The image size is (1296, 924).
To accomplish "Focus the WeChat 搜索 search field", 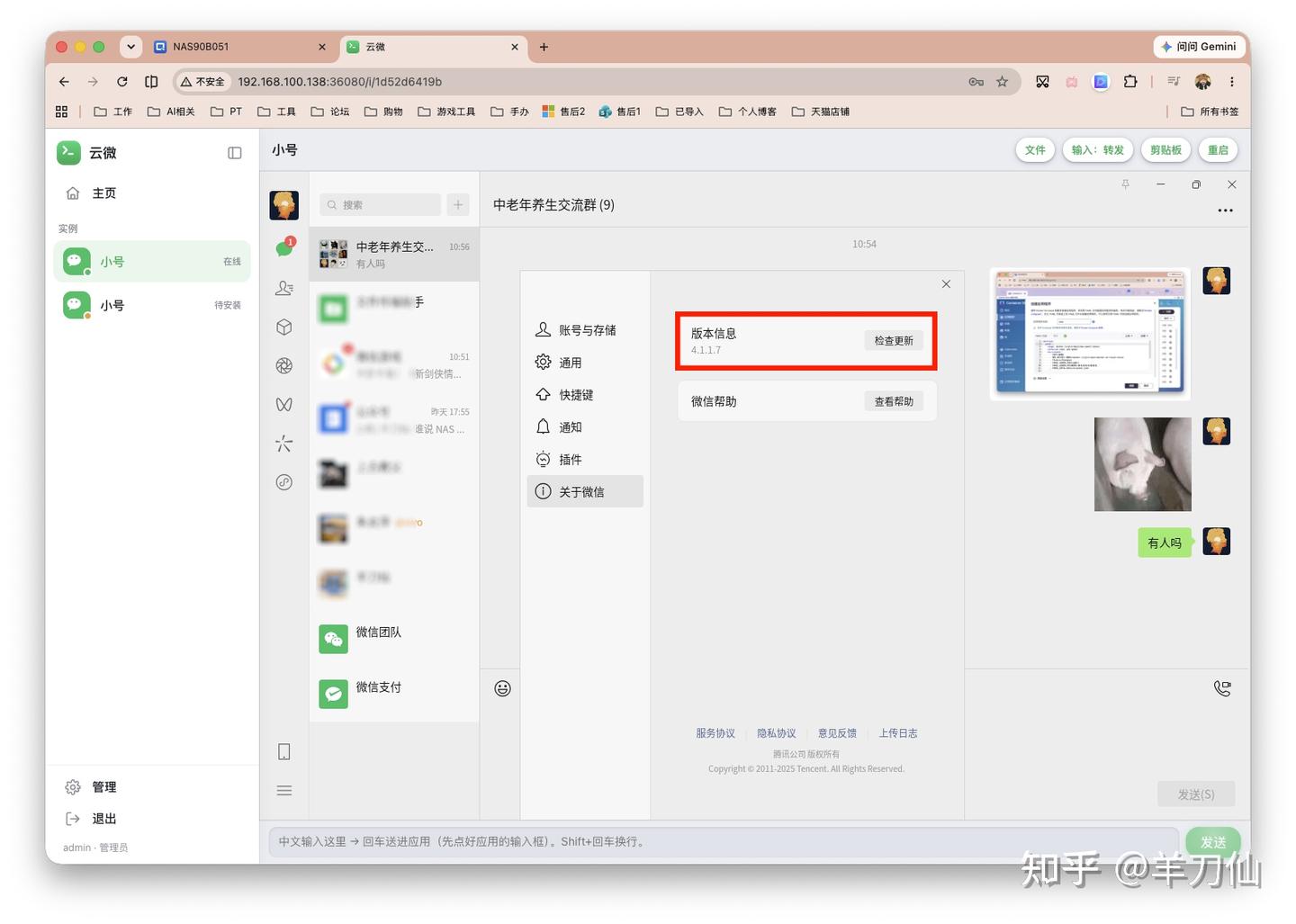I will [380, 205].
